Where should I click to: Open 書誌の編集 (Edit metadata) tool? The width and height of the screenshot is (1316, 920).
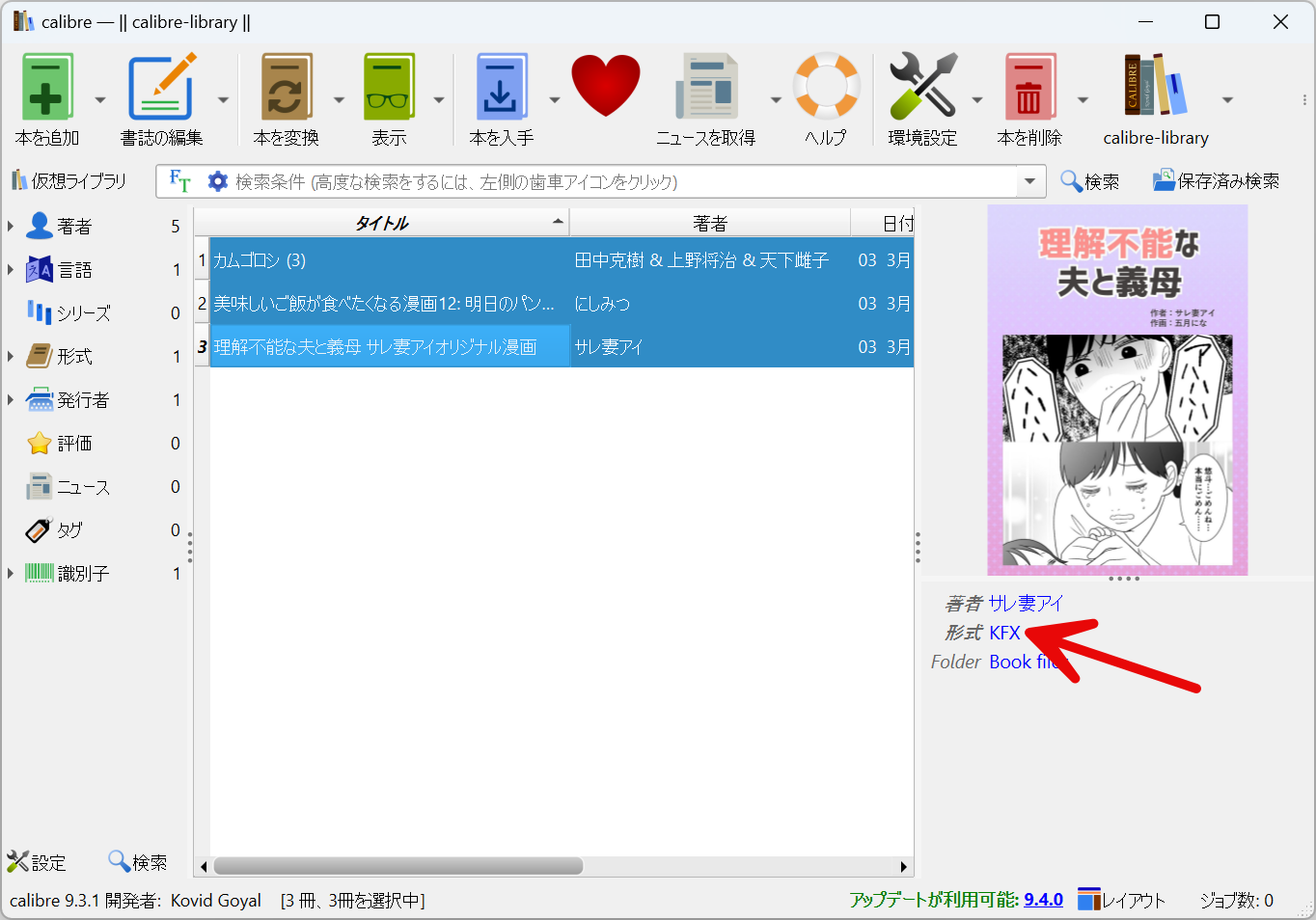click(162, 85)
